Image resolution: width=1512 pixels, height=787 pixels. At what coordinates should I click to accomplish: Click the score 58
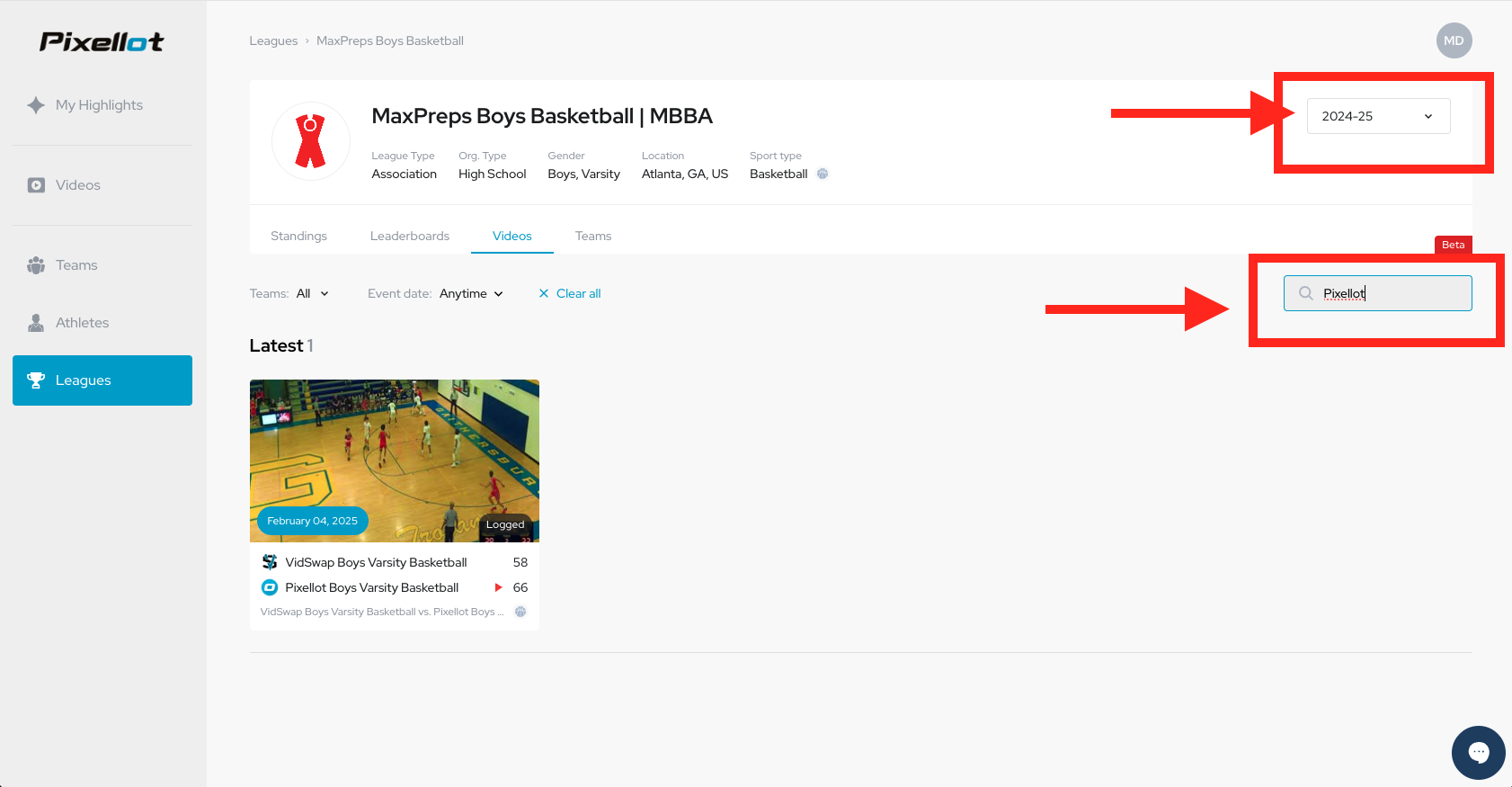tap(520, 562)
